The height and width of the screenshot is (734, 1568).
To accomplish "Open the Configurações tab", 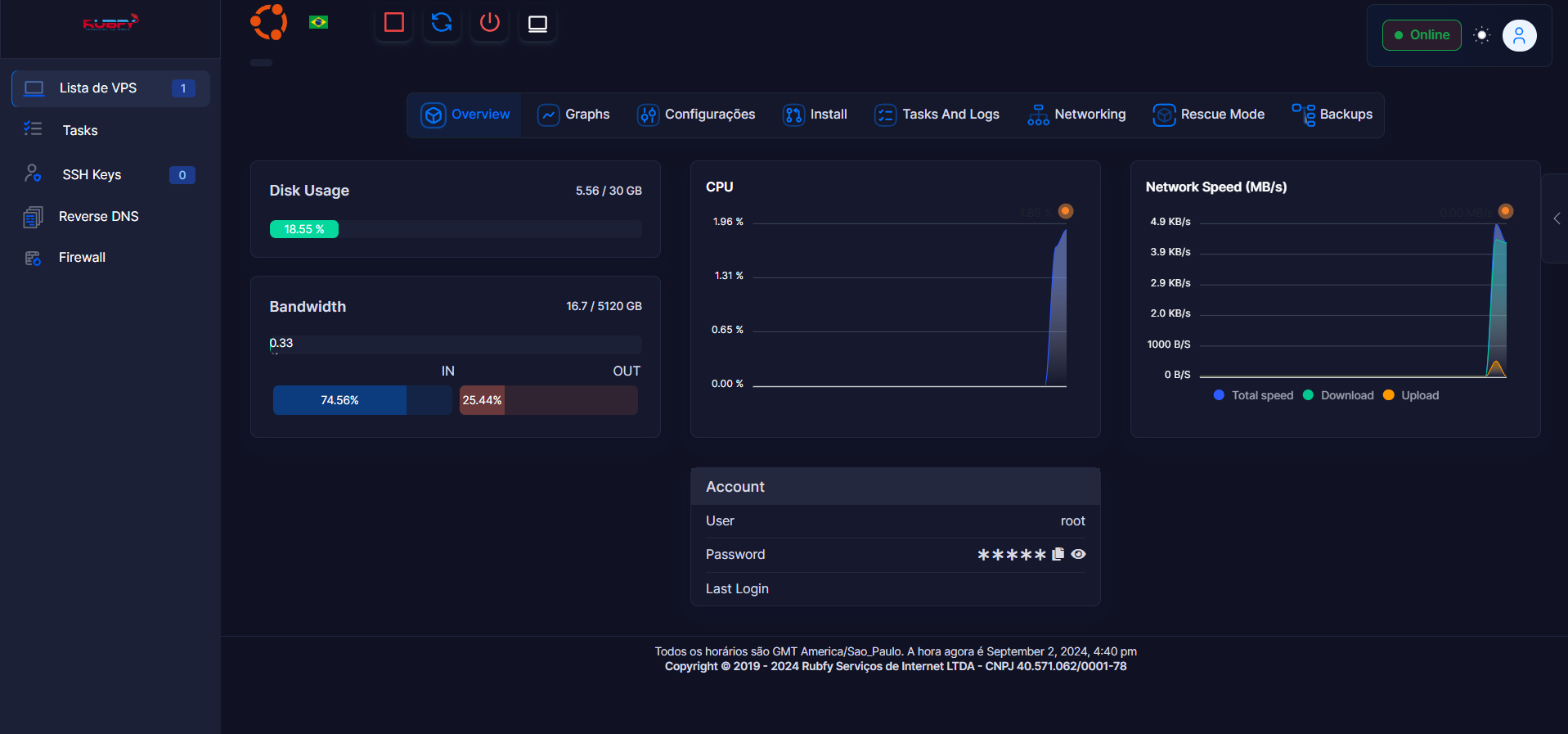I will [696, 115].
